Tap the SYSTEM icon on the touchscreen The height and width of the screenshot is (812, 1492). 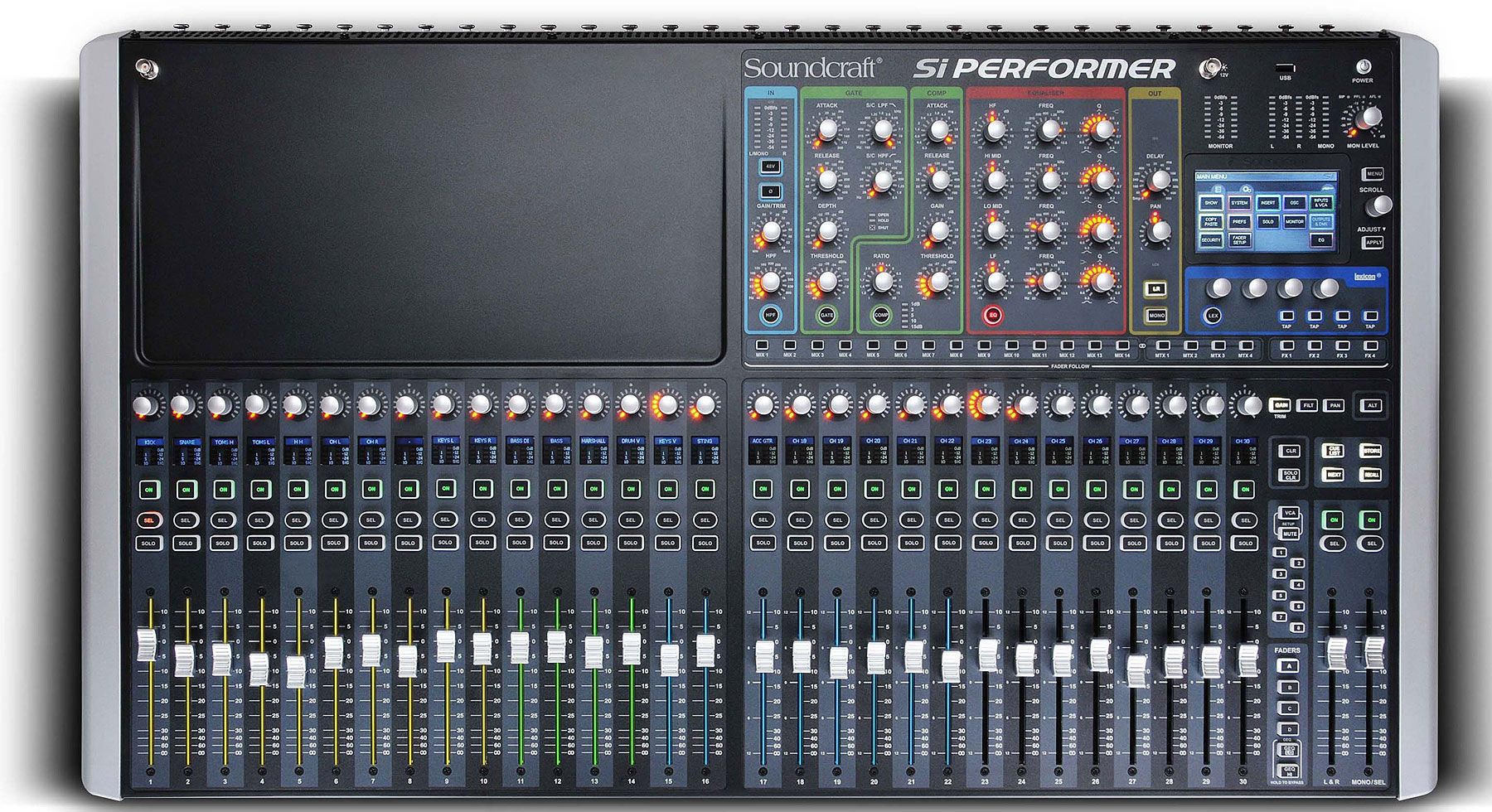tap(1239, 202)
